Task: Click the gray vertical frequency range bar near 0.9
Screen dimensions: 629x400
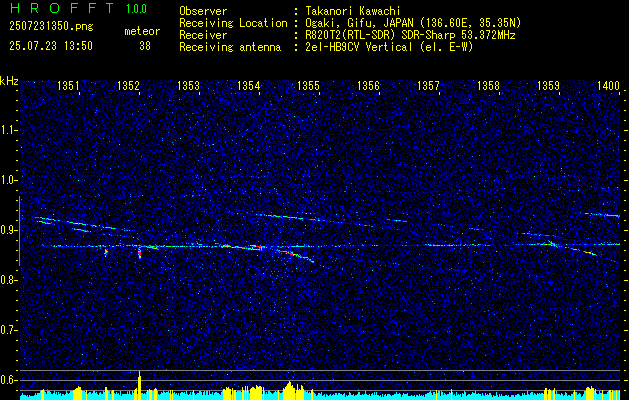Action: [x=20, y=231]
